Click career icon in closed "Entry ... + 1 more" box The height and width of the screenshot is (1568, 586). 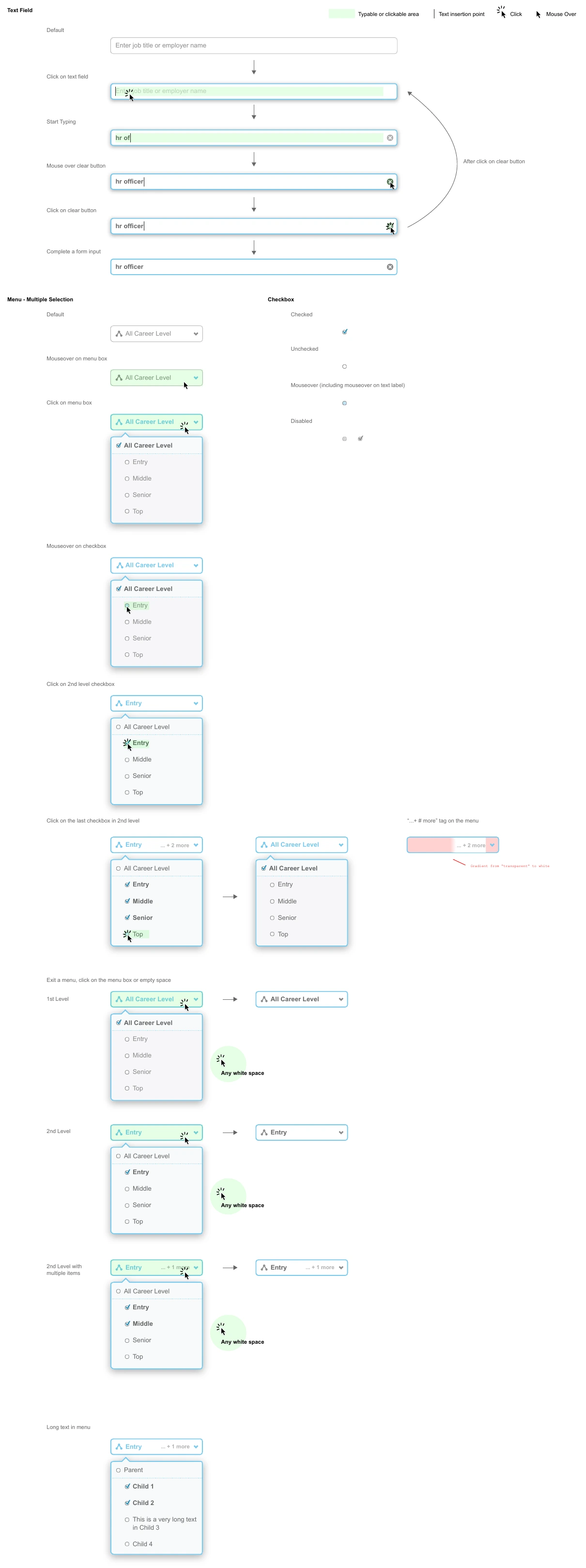[x=264, y=1267]
